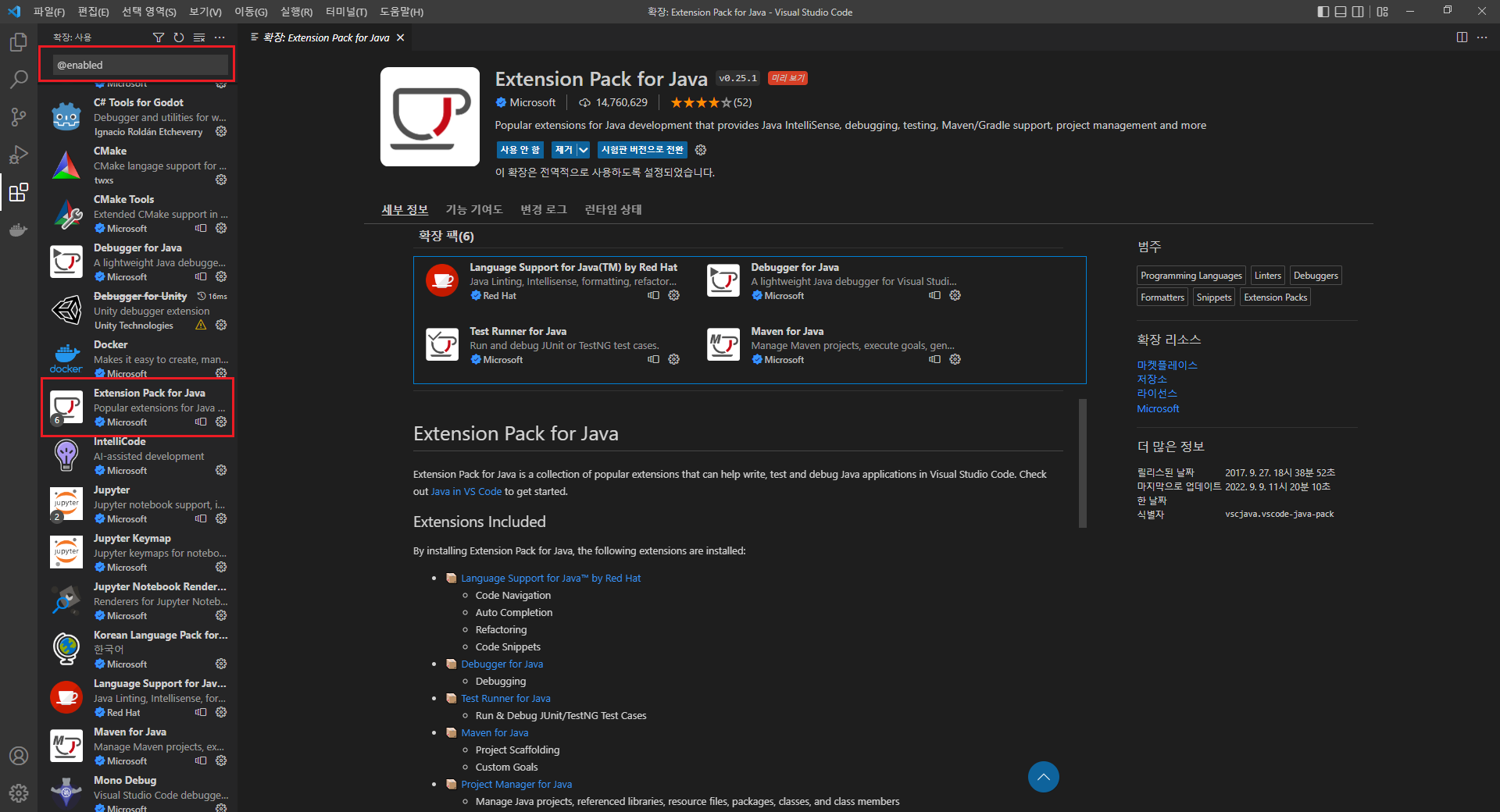Click the filter extensions funnel icon
Viewport: 1500px width, 812px height.
pos(159,37)
